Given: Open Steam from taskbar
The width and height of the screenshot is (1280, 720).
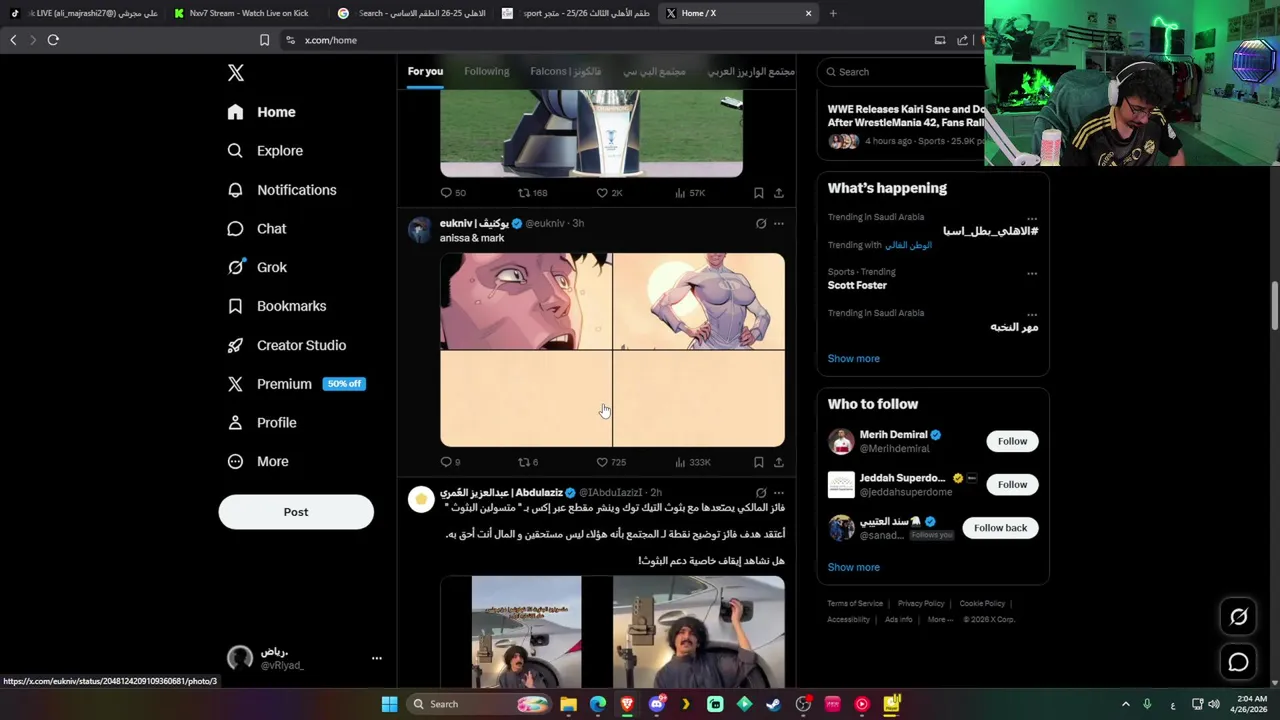Looking at the screenshot, I should (773, 704).
